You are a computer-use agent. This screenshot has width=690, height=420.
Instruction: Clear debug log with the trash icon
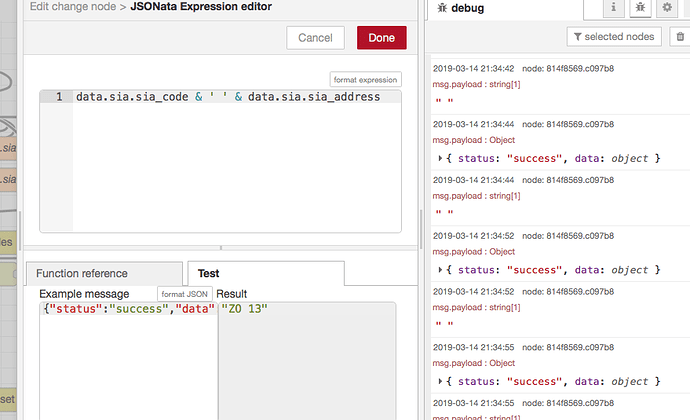click(680, 37)
